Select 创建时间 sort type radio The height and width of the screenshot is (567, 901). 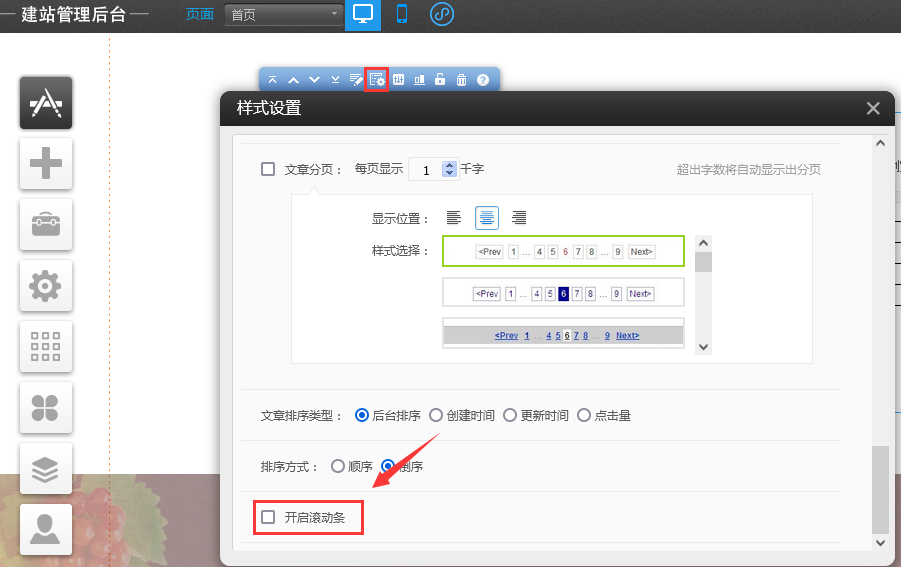coord(436,415)
